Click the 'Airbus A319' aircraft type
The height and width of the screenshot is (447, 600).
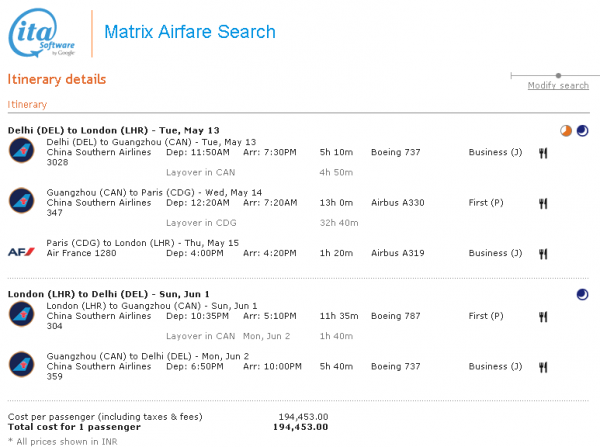pos(398,253)
